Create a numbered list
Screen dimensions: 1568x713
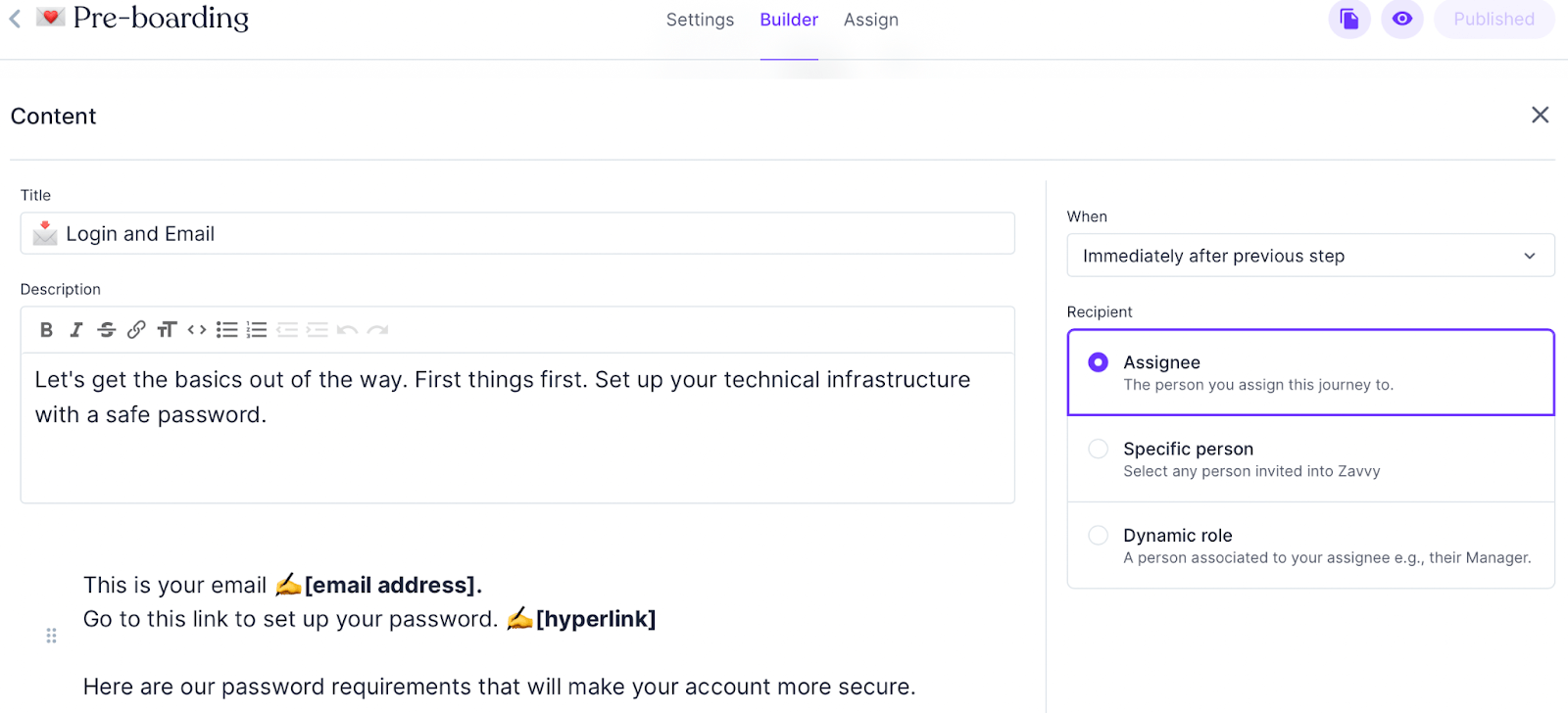point(257,330)
